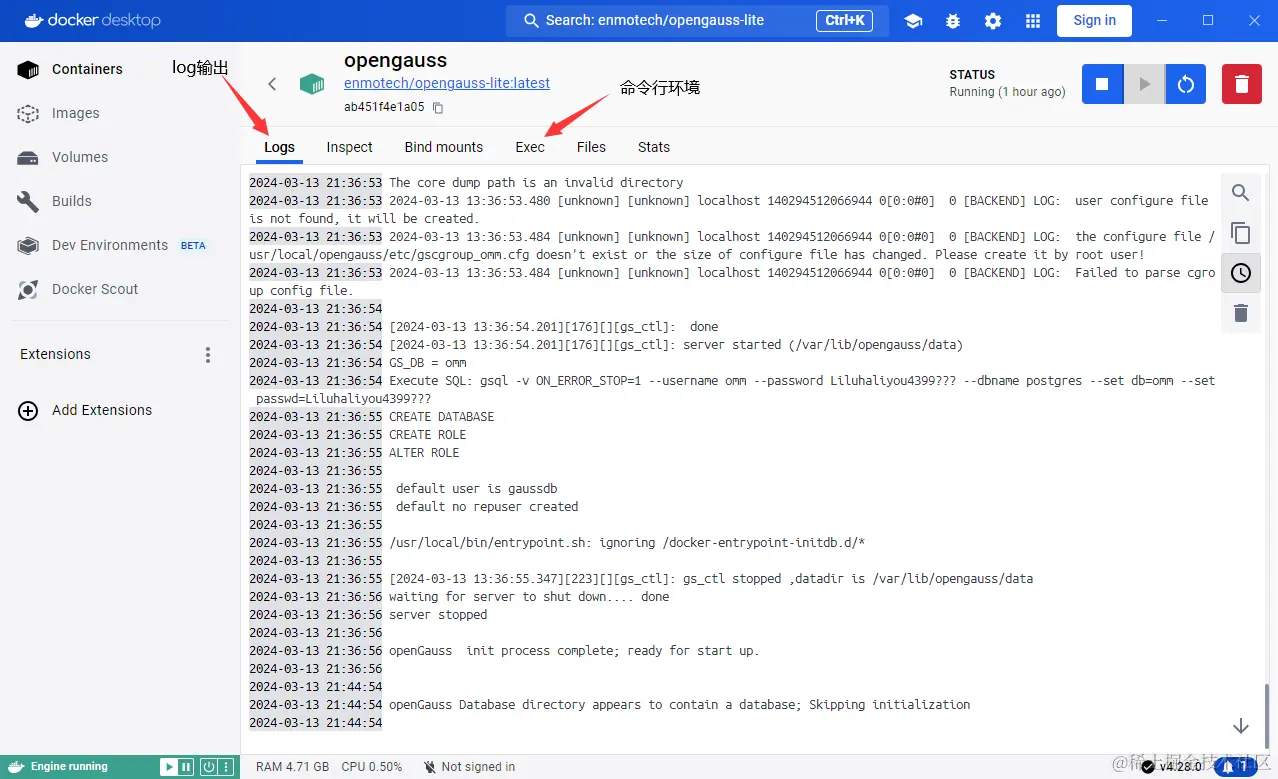Switch to the Logs tab
The width and height of the screenshot is (1278, 779).
[x=279, y=147]
